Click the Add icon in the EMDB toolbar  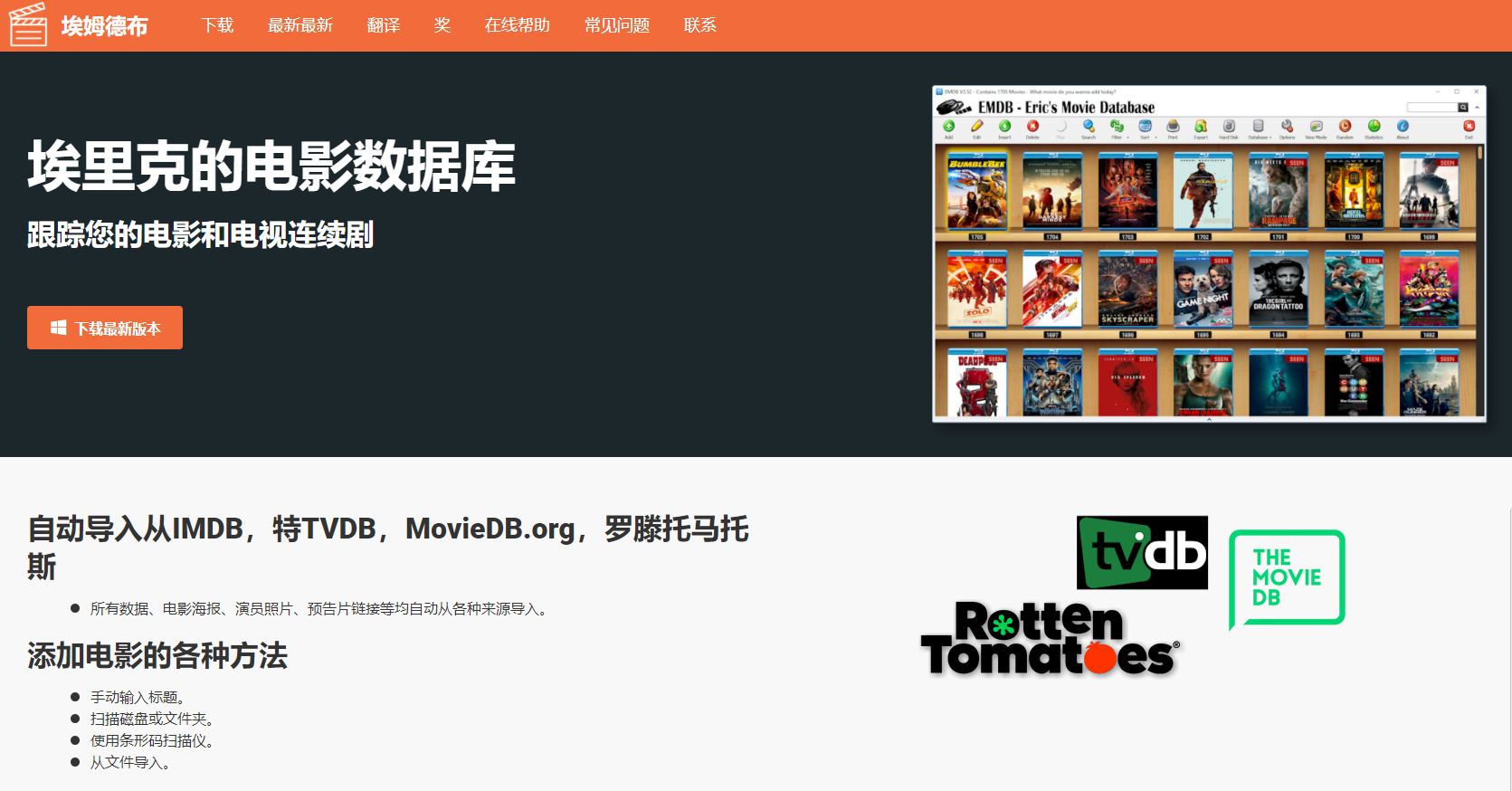coord(949,127)
